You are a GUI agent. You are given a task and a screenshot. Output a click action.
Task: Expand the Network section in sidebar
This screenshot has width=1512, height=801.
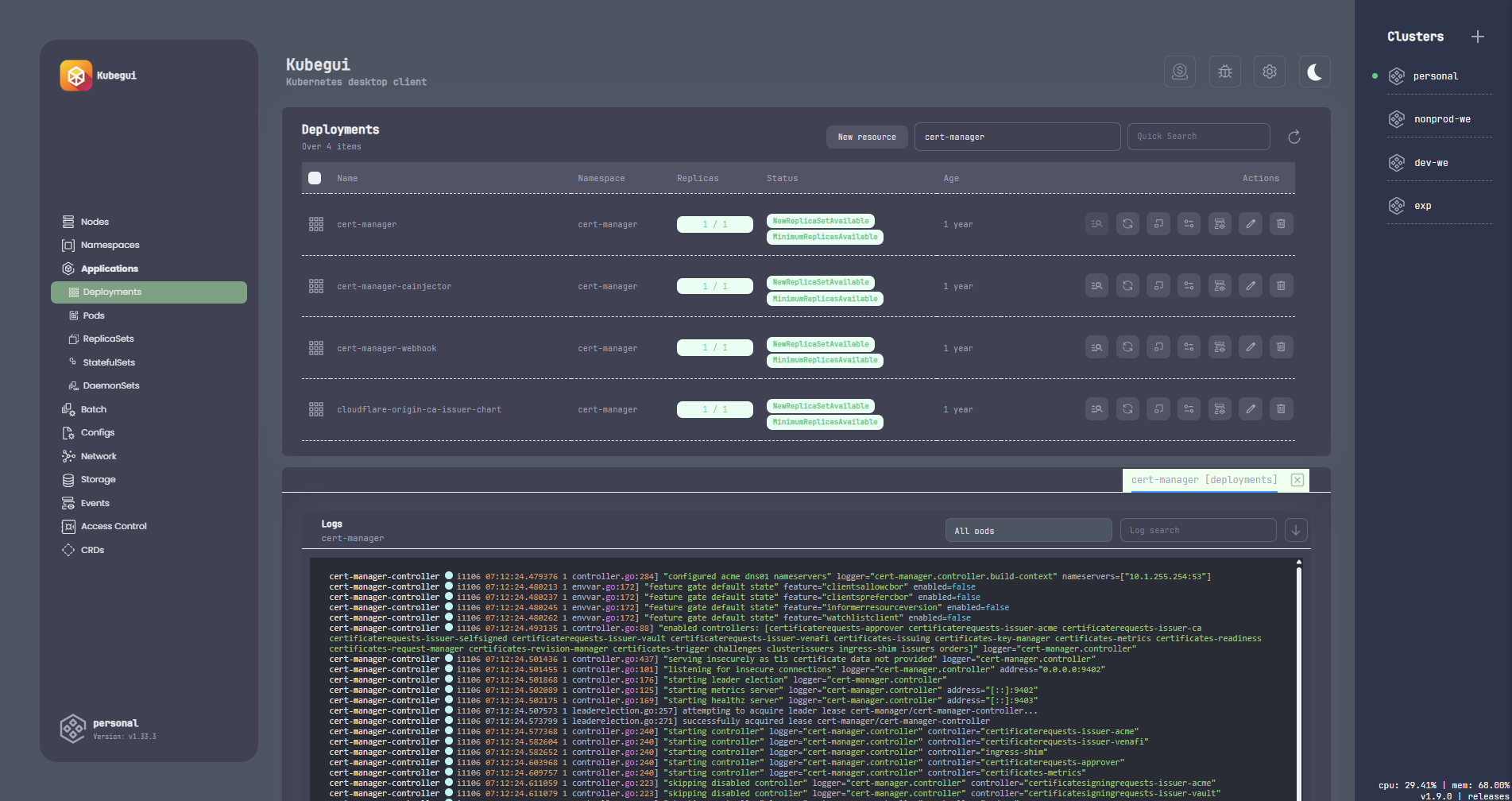click(99, 456)
